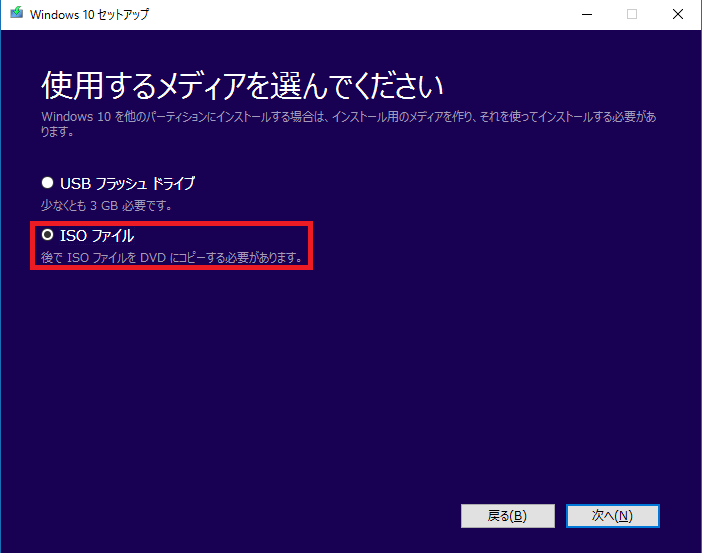Close the Windows 10 セットアップ window
Screen dimensions: 702x553
pos(678,14)
